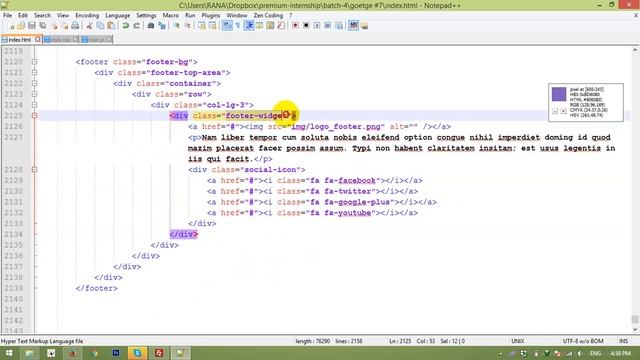
Task: Open the Macro menu
Action: (171, 15)
